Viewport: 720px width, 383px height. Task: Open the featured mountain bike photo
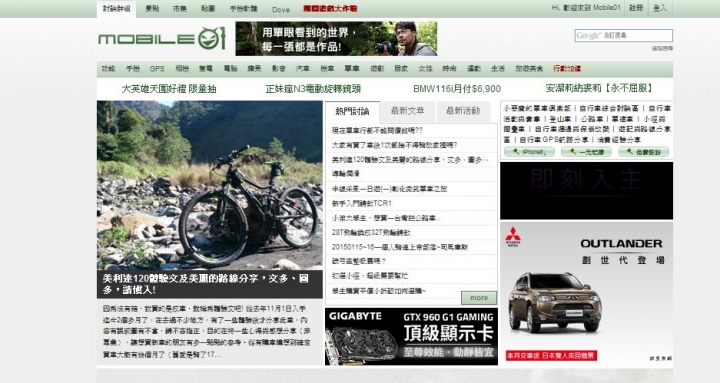click(210, 185)
